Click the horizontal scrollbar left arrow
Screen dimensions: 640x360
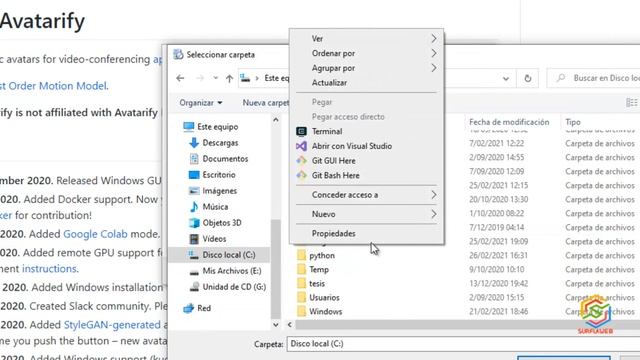click(x=290, y=325)
